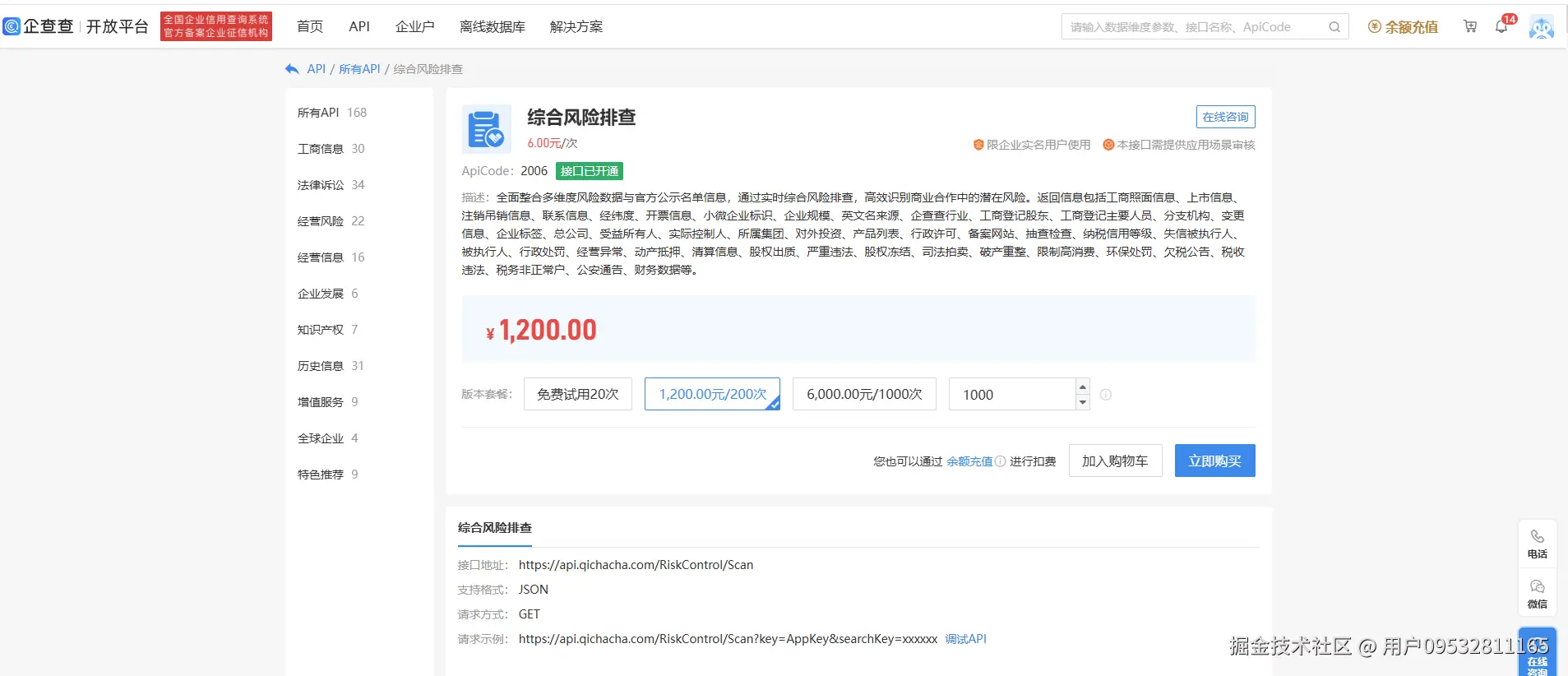Go to 首页 in top navigation

click(x=310, y=27)
